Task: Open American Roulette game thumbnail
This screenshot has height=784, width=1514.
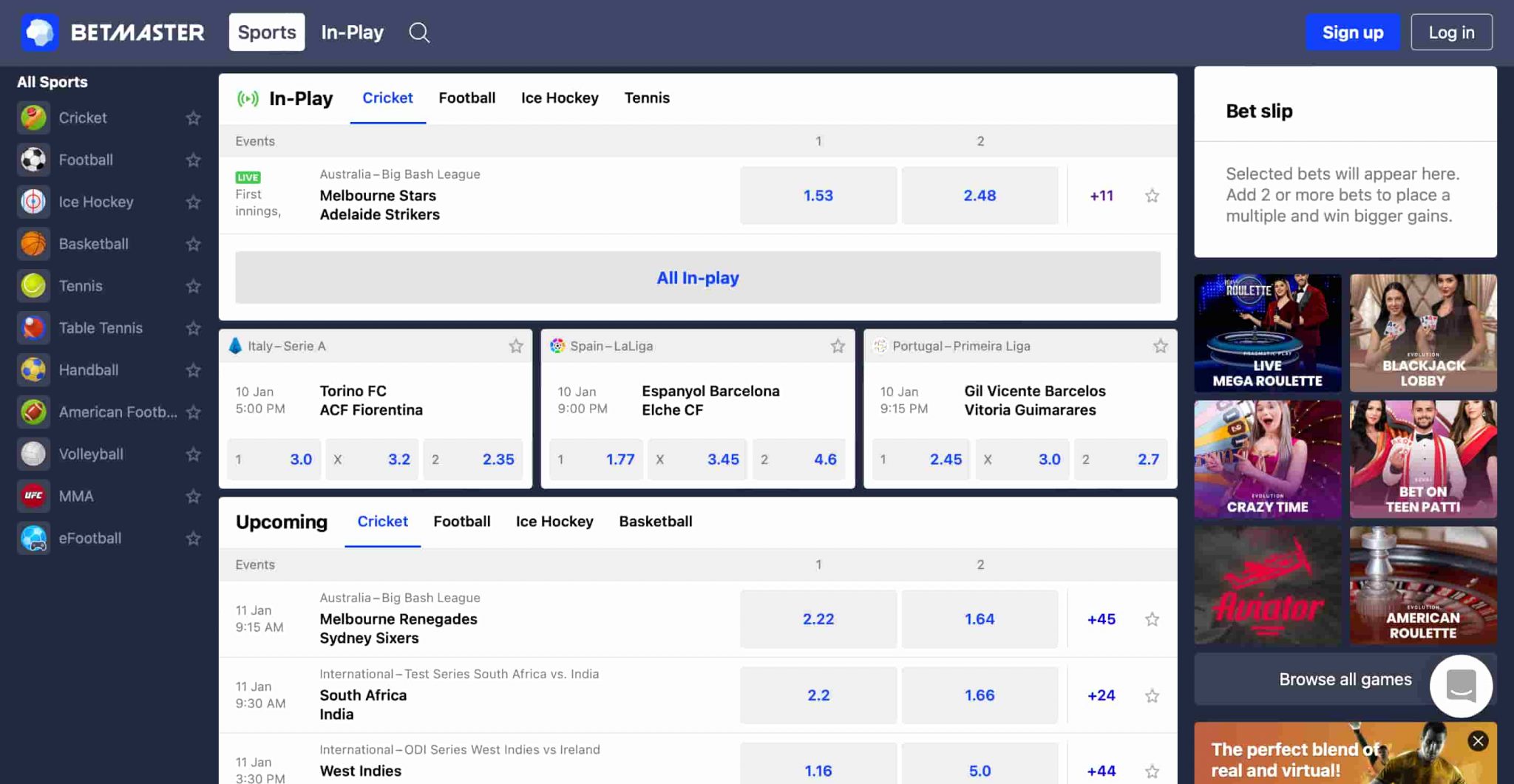Action: tap(1423, 586)
